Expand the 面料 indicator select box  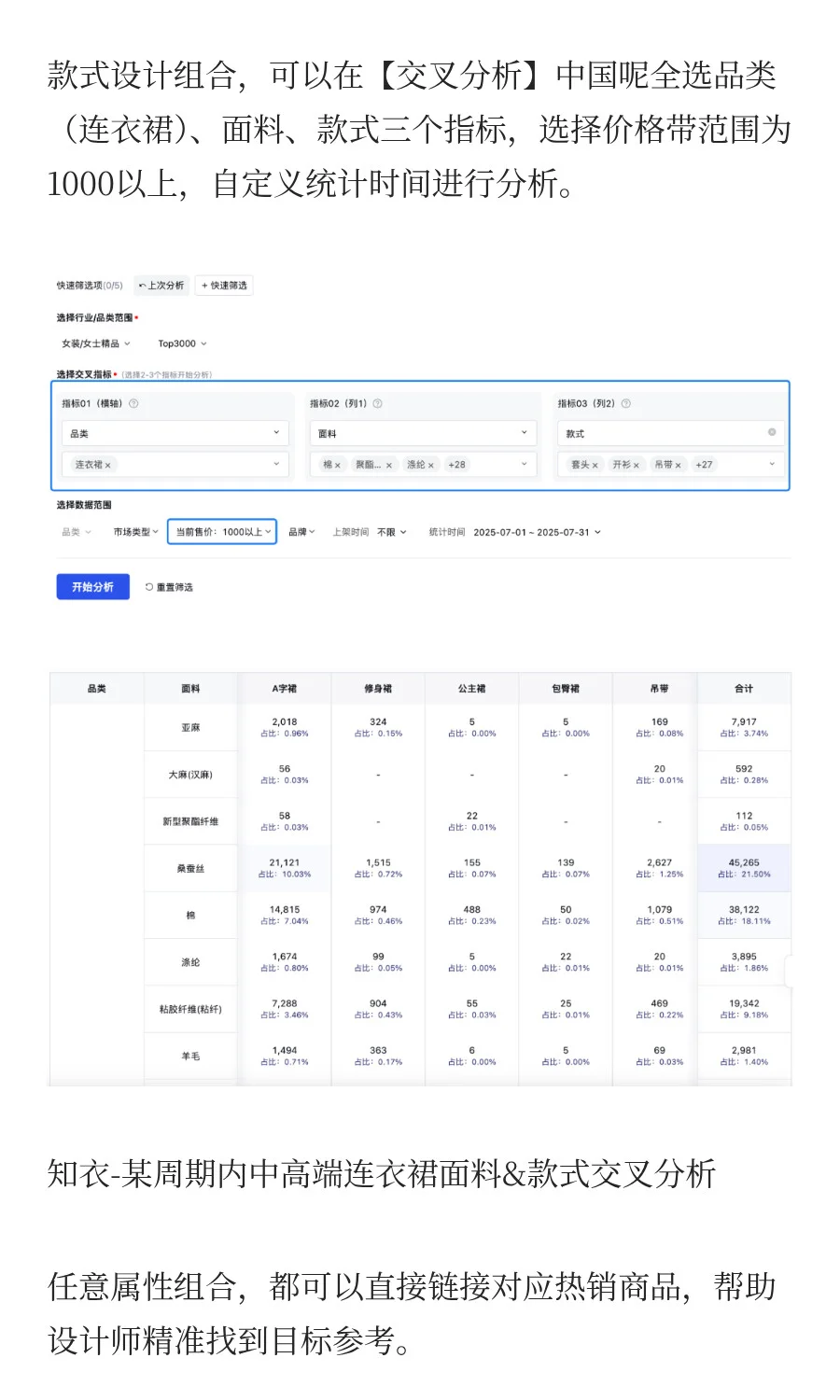423,433
